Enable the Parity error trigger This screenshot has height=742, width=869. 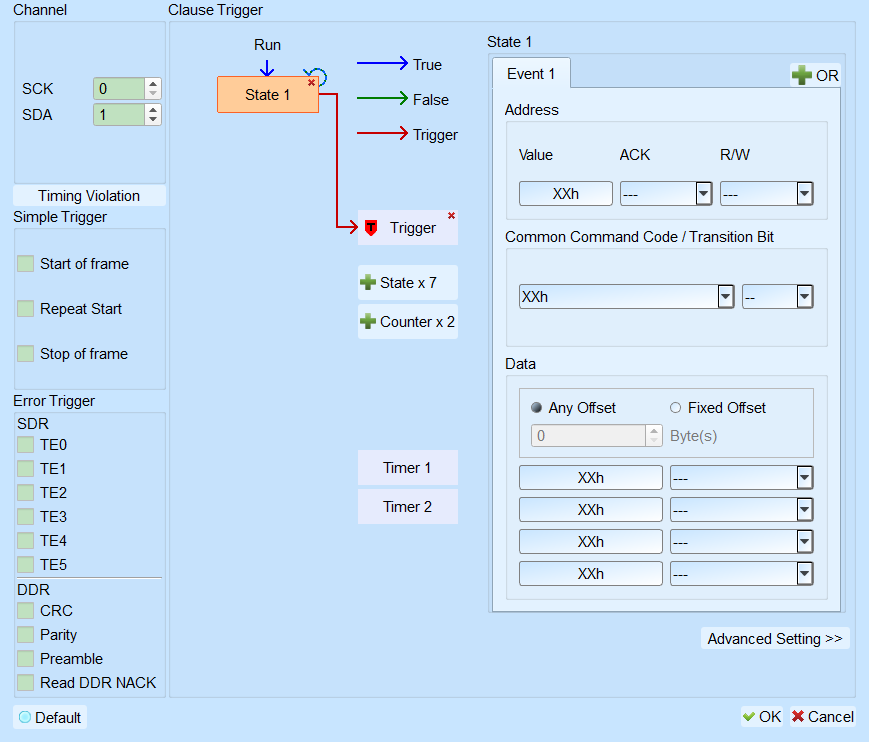pos(25,634)
